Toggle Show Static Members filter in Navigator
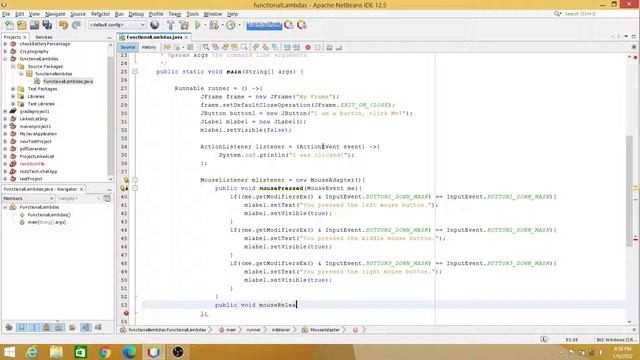Image resolution: width=640 pixels, height=360 pixels. (x=34, y=327)
